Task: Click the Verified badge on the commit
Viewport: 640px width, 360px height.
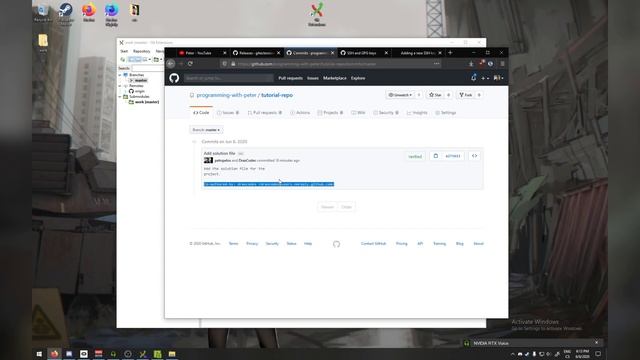Action: (x=415, y=156)
